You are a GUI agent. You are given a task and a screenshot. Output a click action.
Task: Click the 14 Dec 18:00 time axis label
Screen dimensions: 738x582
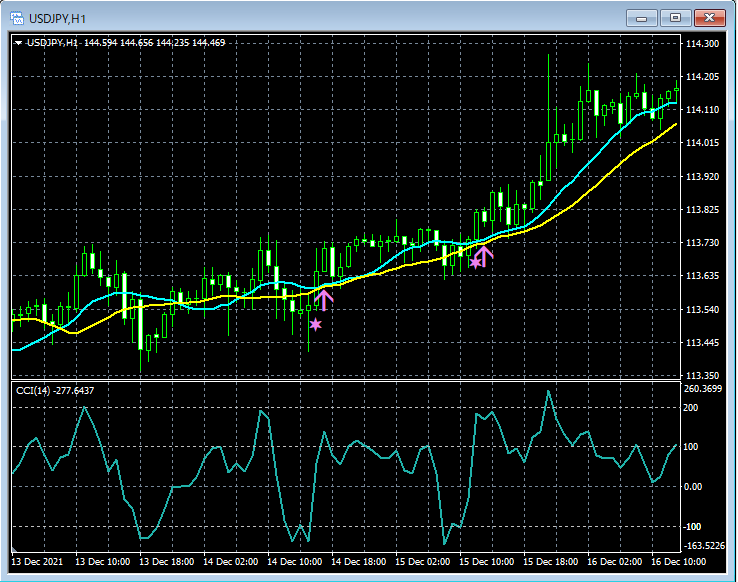[x=359, y=563]
